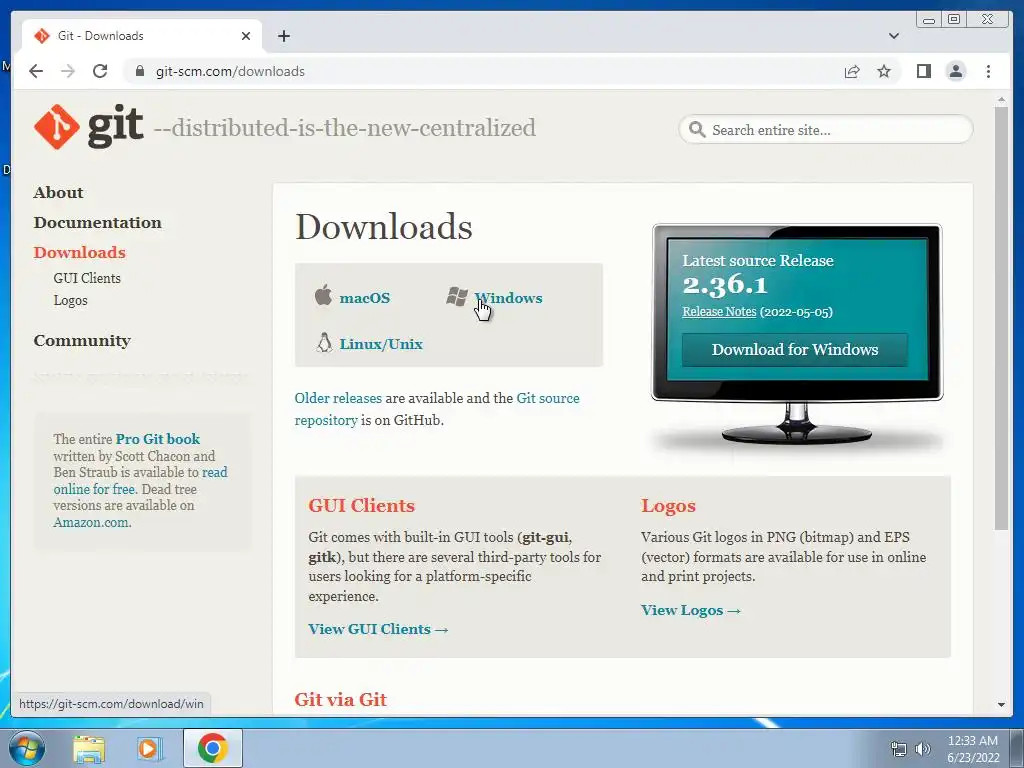
Task: Click the Logos red heading
Action: pos(668,505)
